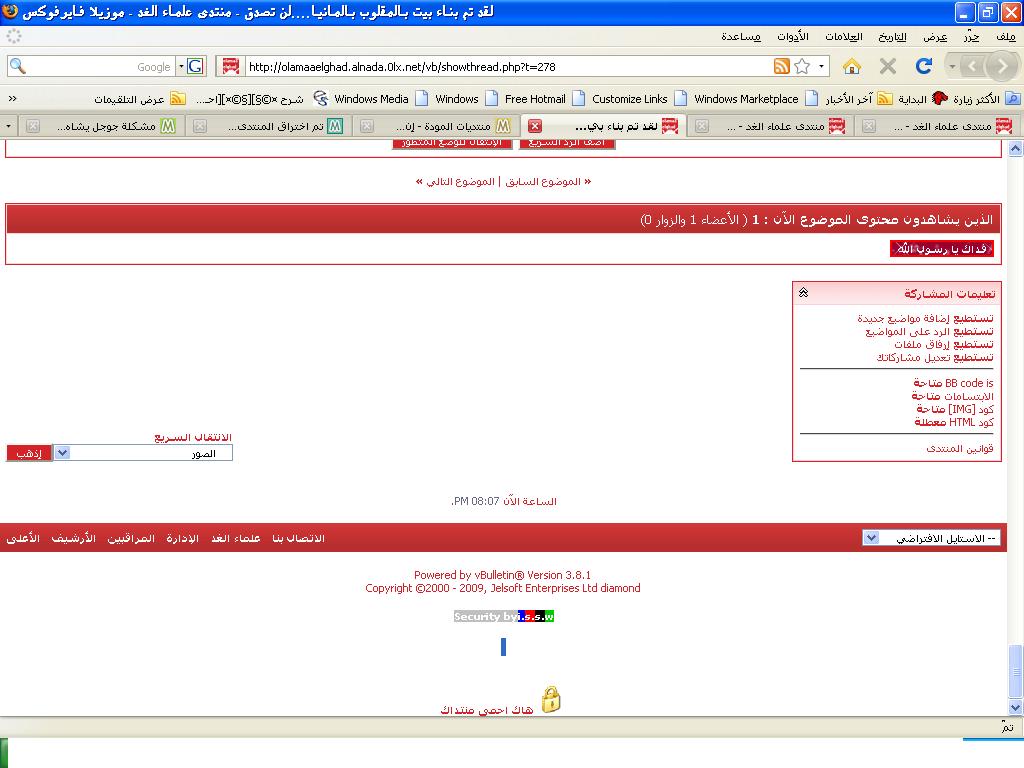Open the العلامات bookmarks menu
This screenshot has height=768, width=1024.
coord(843,36)
